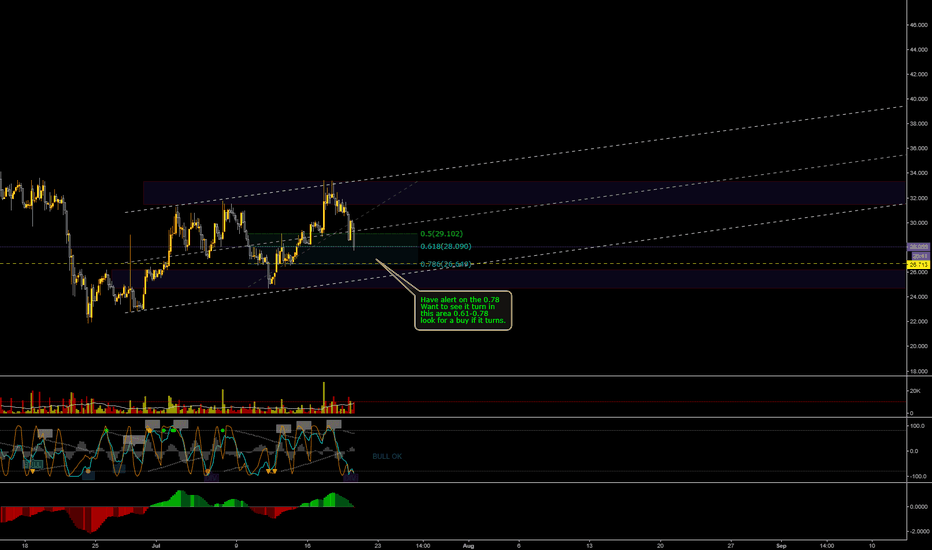Click the 23 date label on time axis
Image resolution: width=932 pixels, height=550 pixels.
pos(377,545)
